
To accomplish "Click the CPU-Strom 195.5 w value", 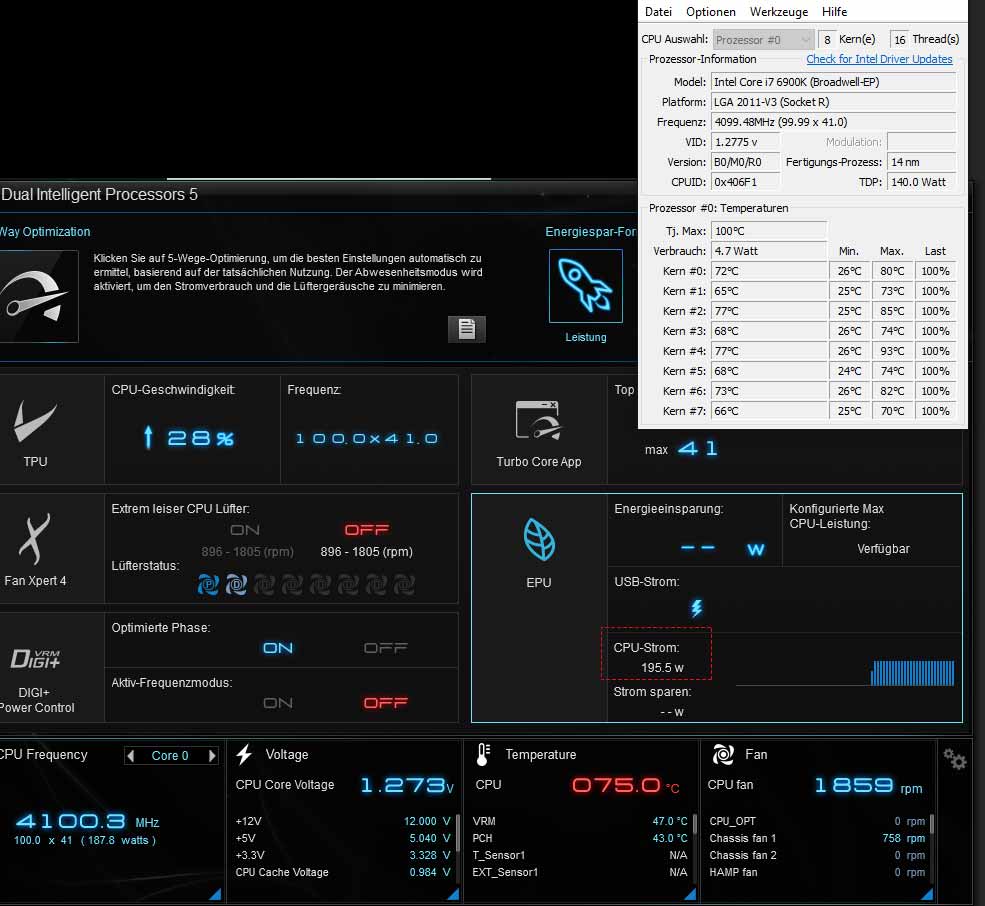I will click(x=662, y=667).
